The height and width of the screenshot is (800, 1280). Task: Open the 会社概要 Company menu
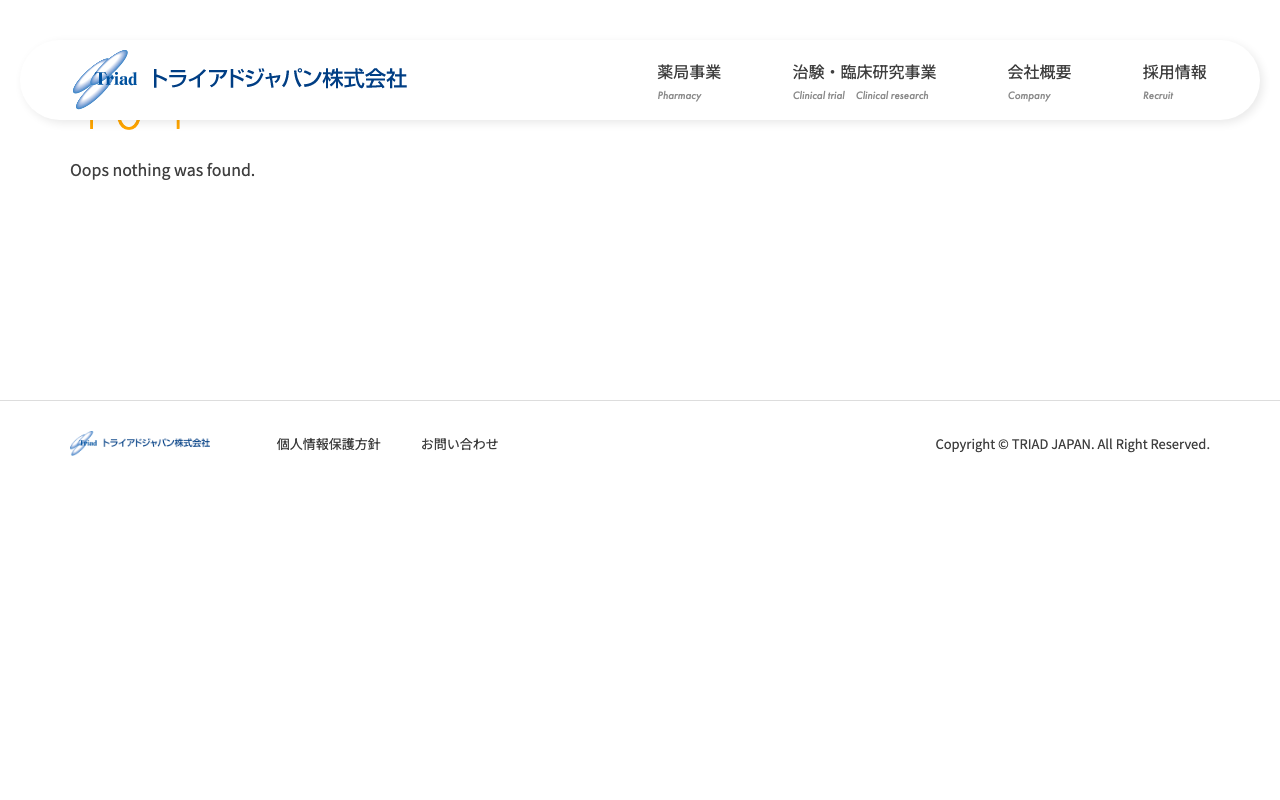(1039, 81)
